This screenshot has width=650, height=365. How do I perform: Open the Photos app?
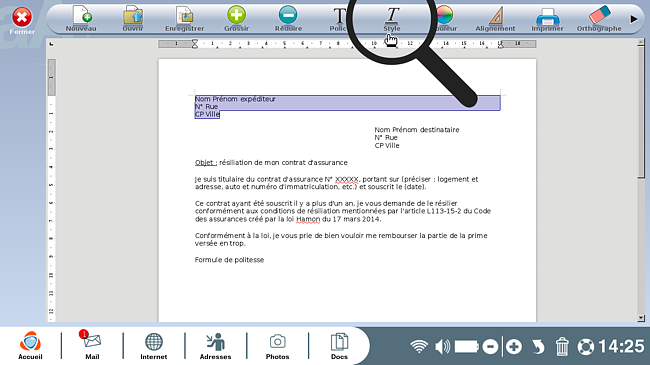pyautogui.click(x=277, y=345)
